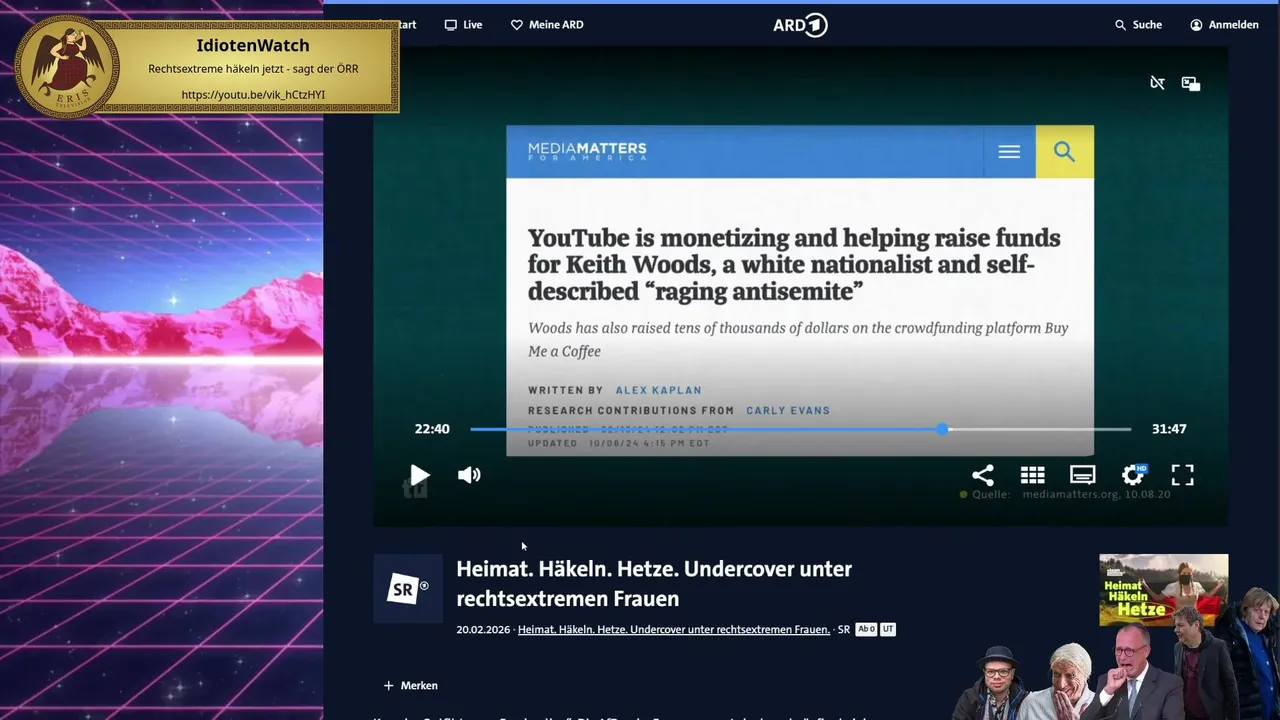Click the monitor icon beside Live
Screen dimensions: 1280x720
[451, 24]
